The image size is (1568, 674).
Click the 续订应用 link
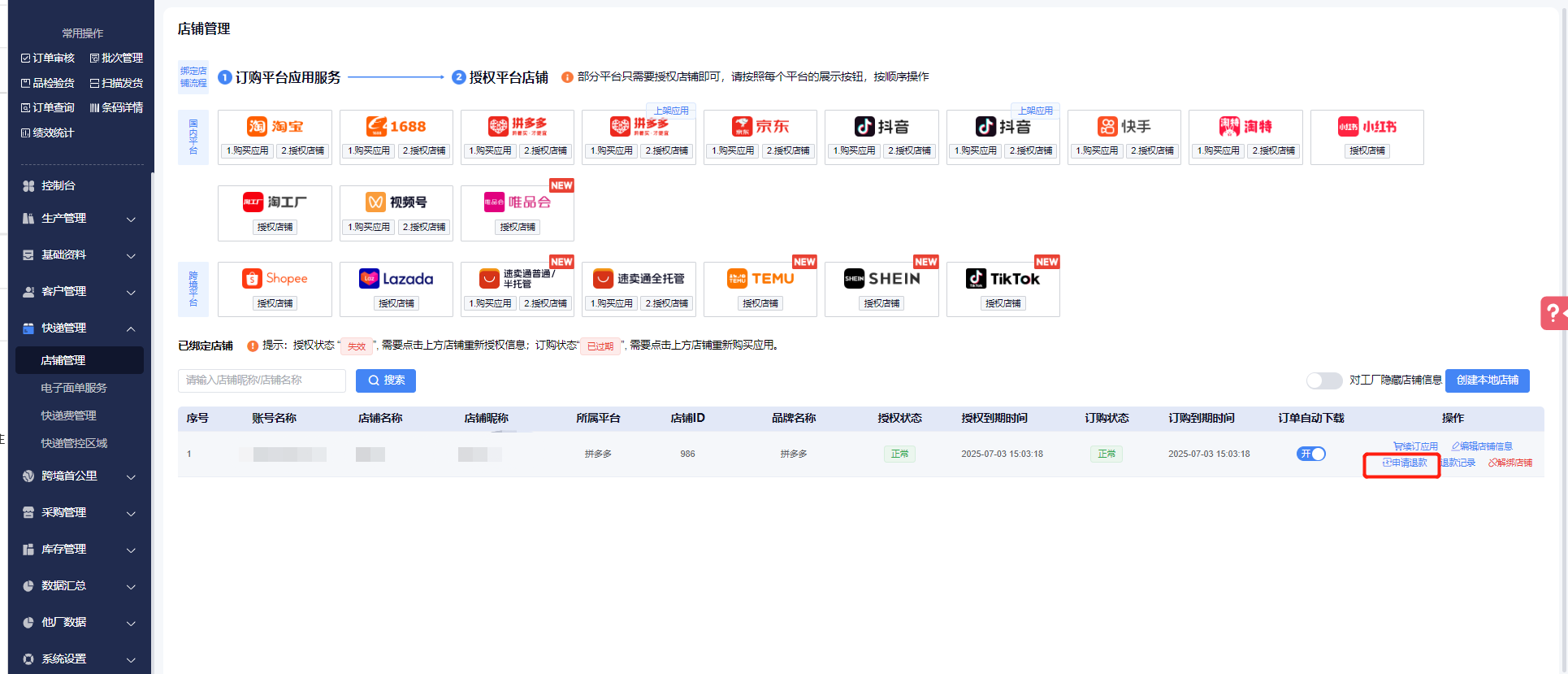point(1415,446)
